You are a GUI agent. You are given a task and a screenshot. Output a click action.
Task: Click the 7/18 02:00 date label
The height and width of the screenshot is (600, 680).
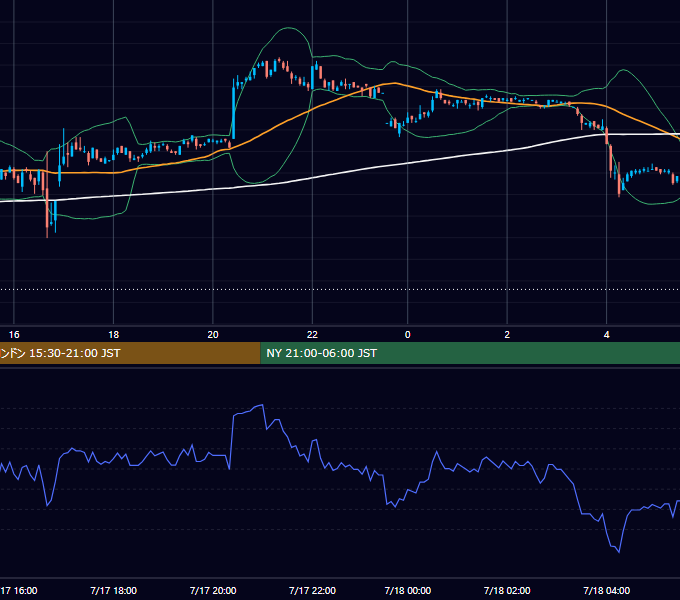pos(507,590)
